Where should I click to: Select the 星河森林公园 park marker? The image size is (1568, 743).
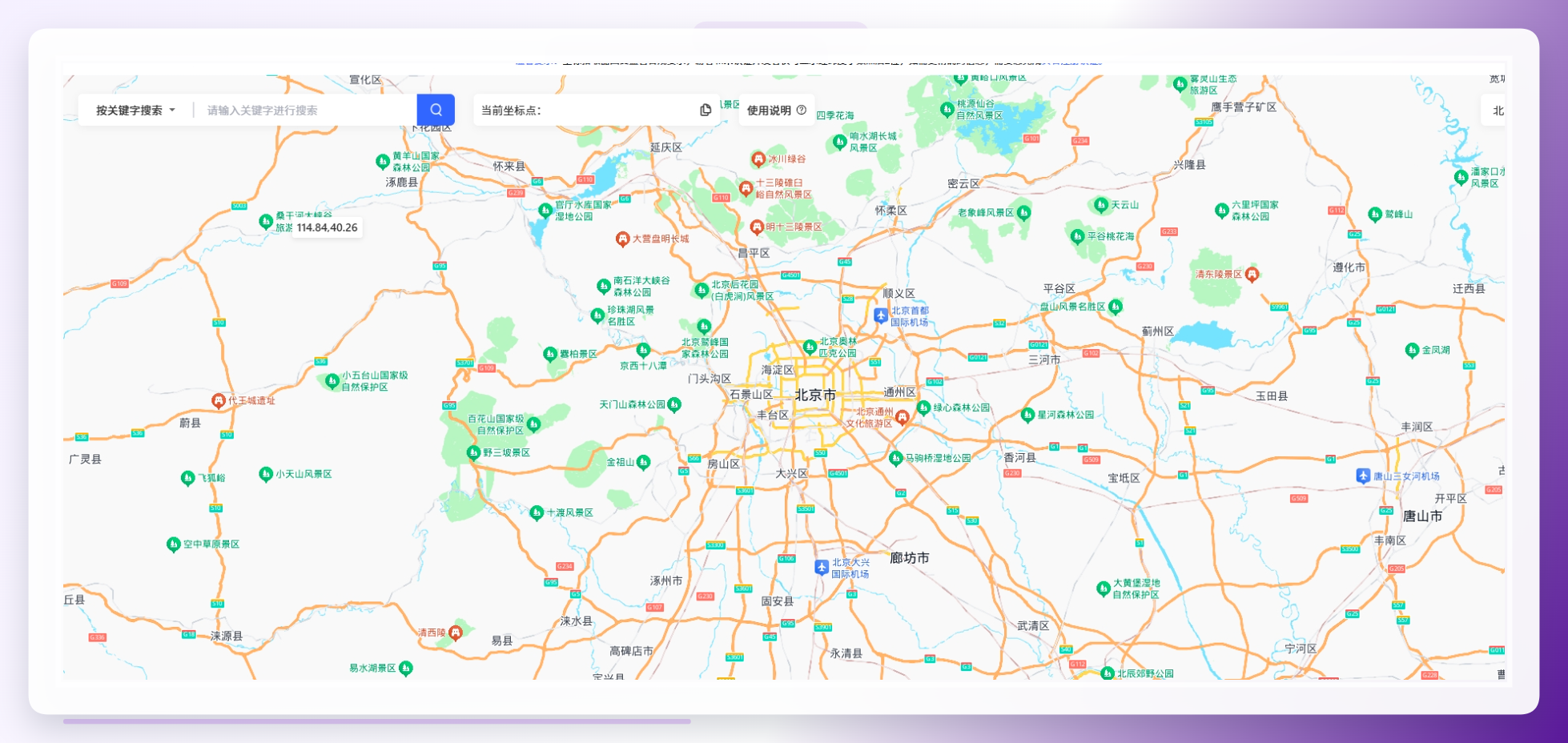(x=1028, y=415)
